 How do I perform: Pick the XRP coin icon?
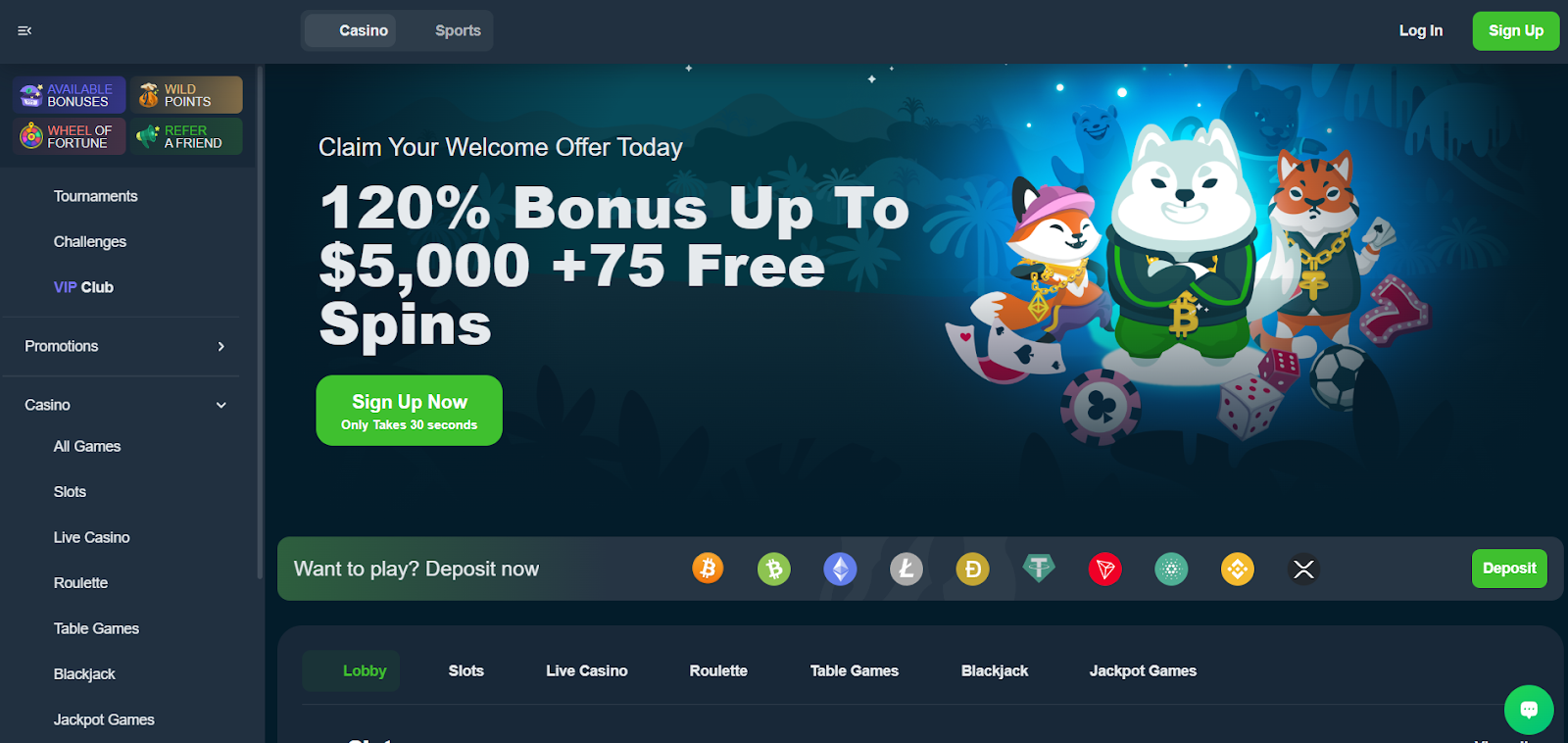point(1303,569)
